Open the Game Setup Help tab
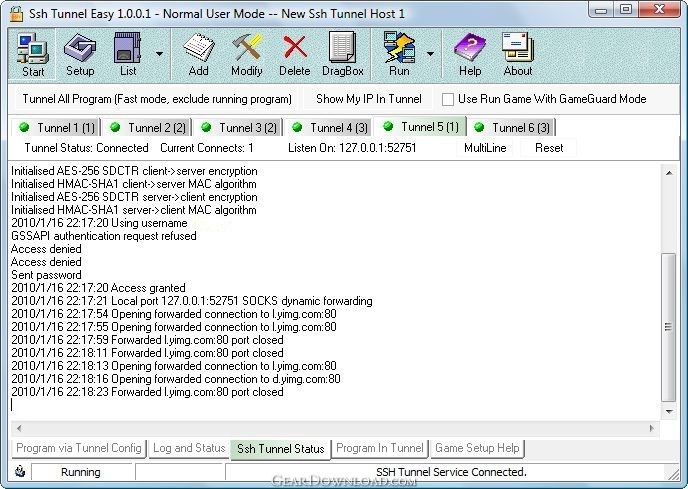688x489 pixels. [477, 448]
